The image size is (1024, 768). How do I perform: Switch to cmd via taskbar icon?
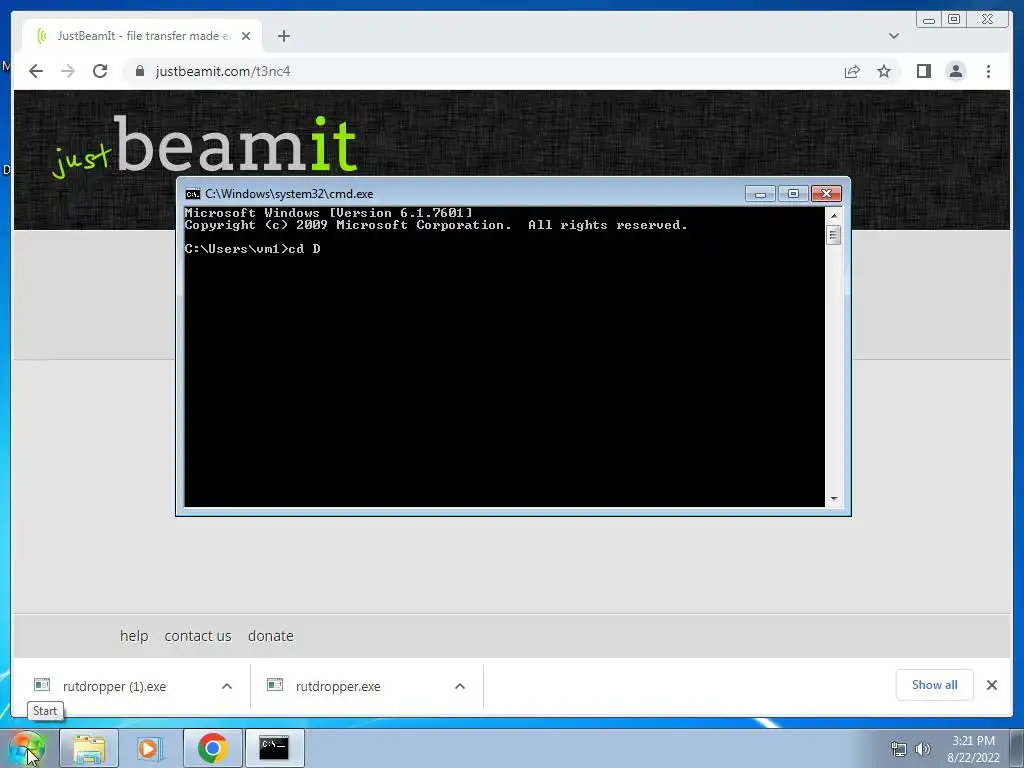[x=274, y=748]
